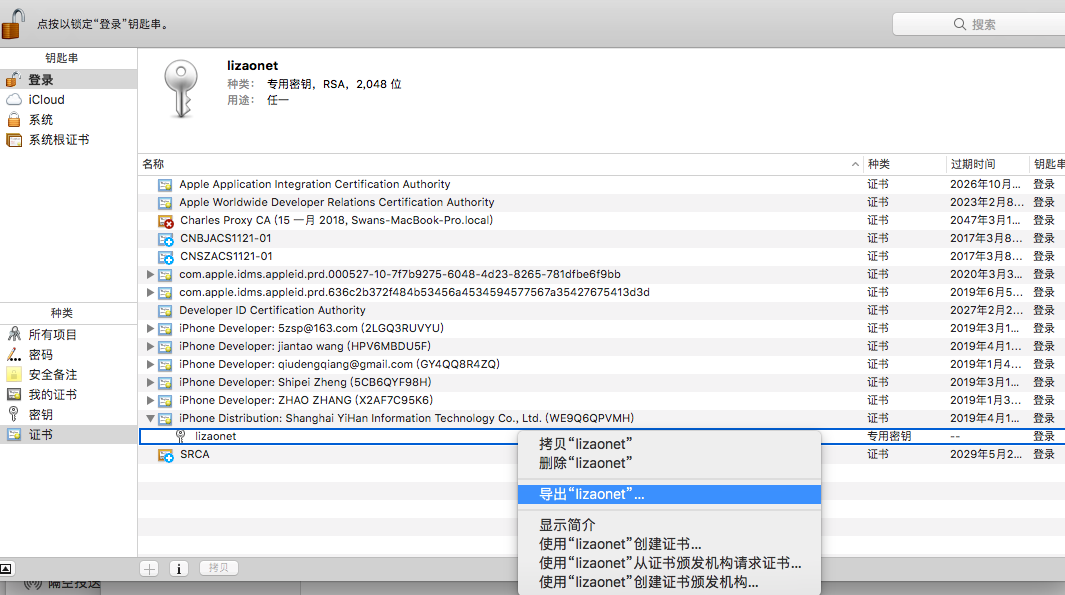Click the info (i) button at bottom
Viewport: 1065px width, 595px height.
[x=179, y=568]
